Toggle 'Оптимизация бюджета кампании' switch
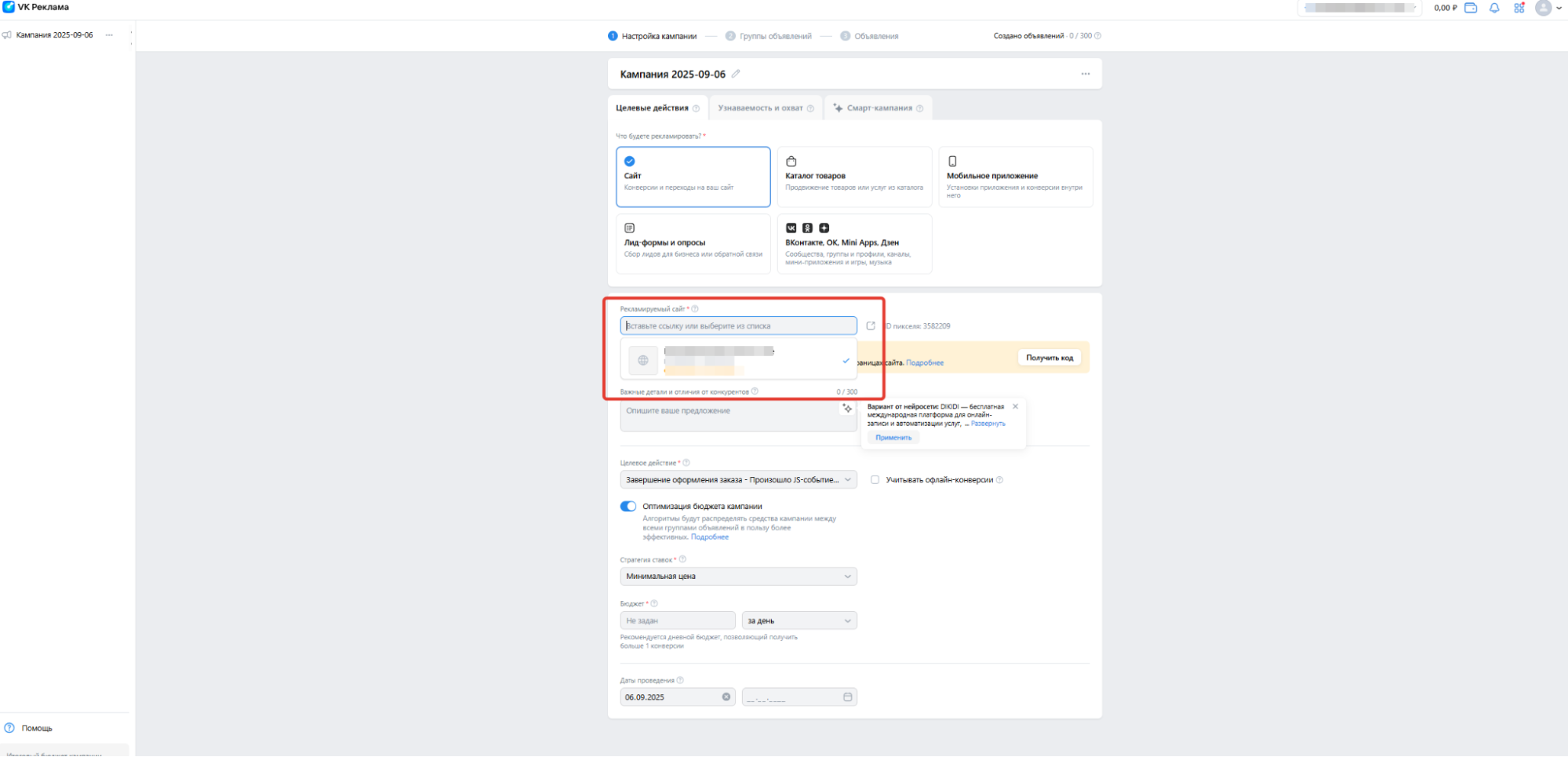This screenshot has width=1568, height=757. pos(628,506)
